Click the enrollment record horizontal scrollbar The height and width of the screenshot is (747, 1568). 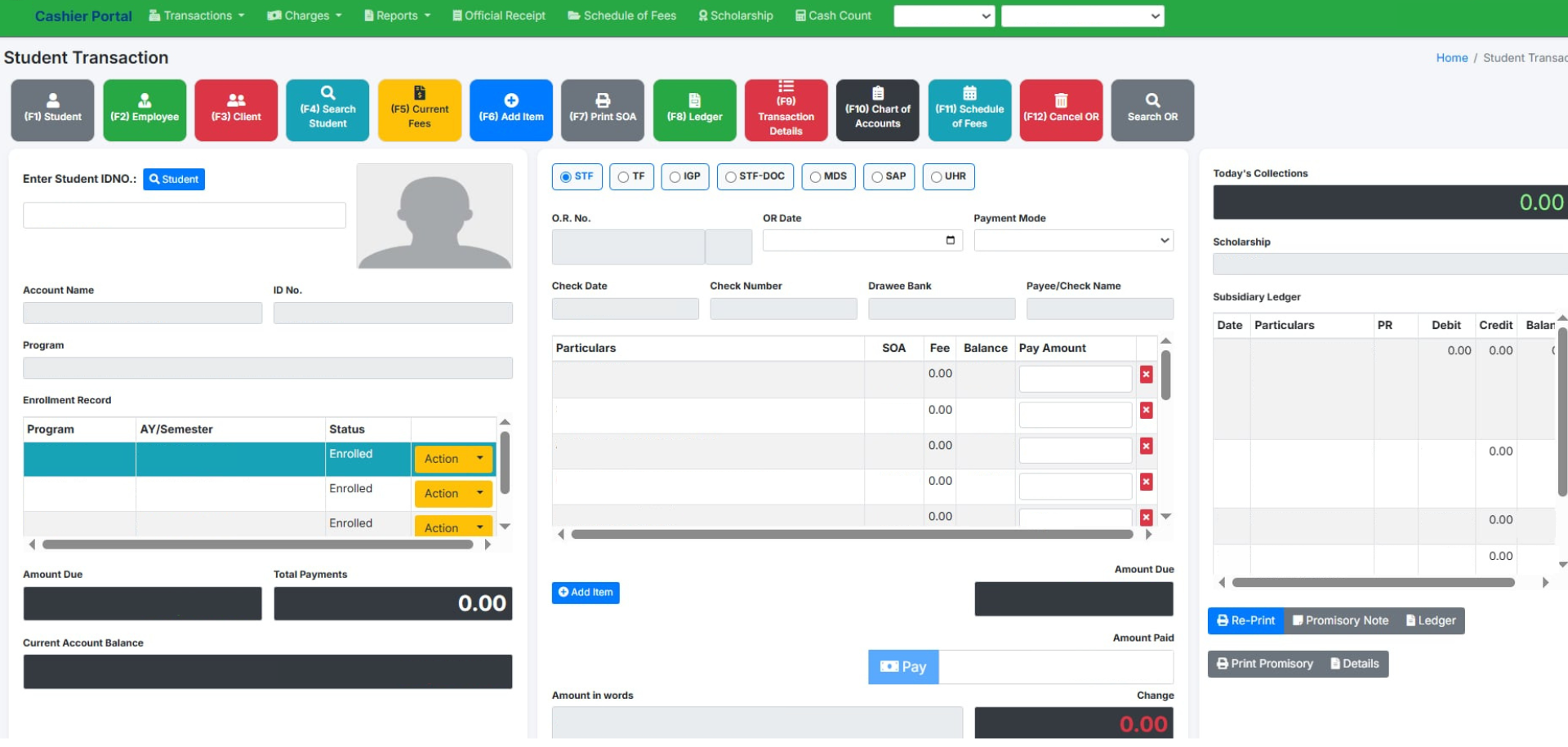click(x=257, y=545)
